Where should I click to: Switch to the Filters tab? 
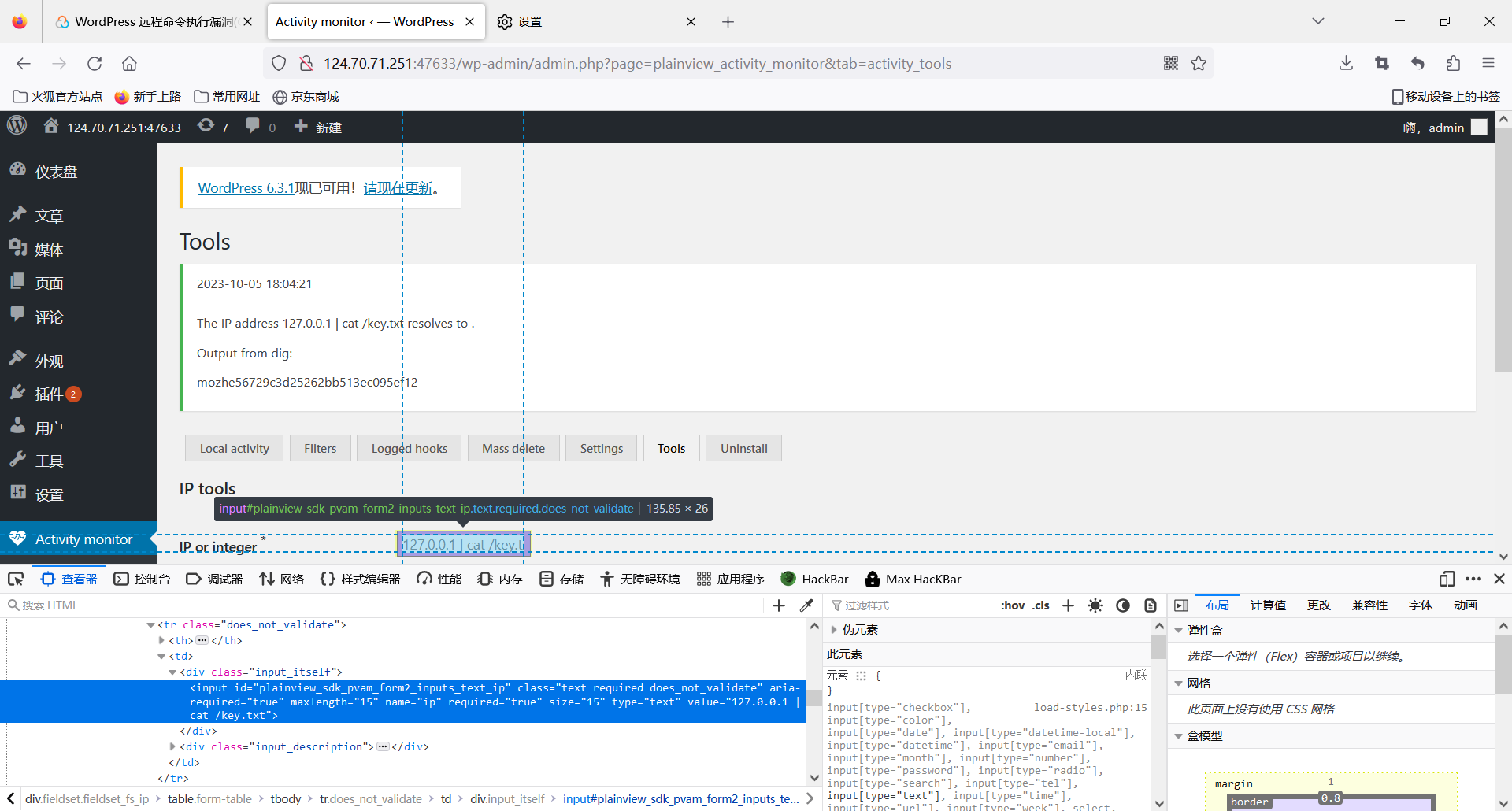click(320, 448)
